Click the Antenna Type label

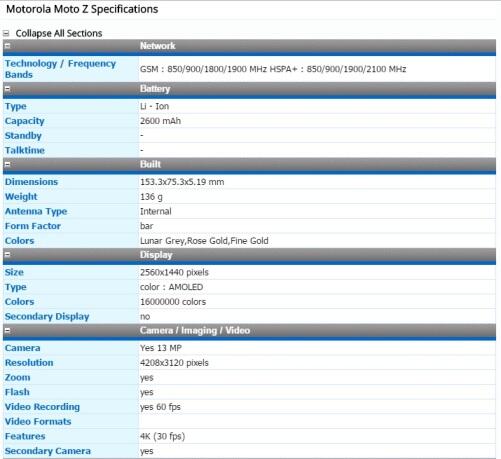pos(36,211)
